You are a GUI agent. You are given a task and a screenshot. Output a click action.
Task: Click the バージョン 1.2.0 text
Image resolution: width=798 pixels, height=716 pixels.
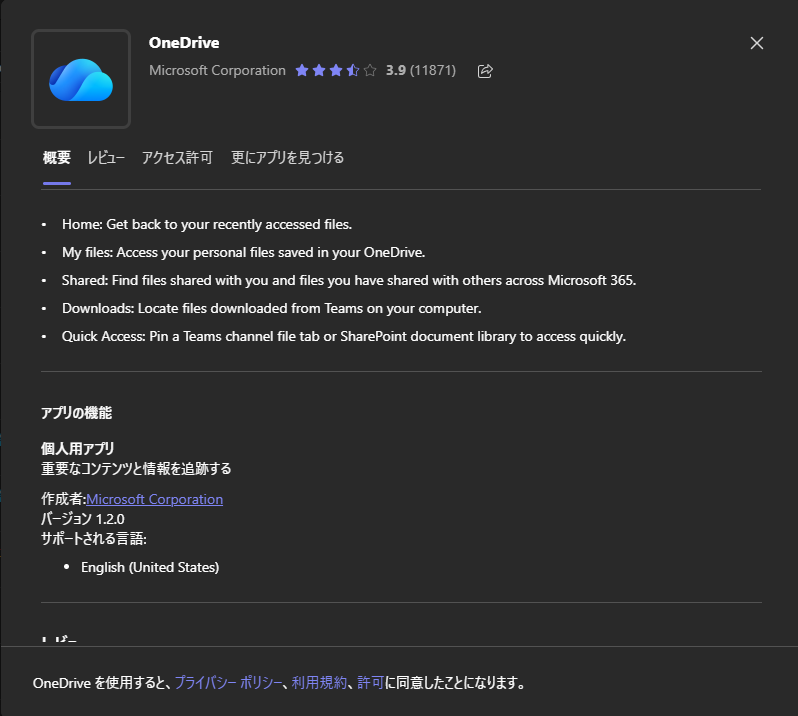(82, 519)
